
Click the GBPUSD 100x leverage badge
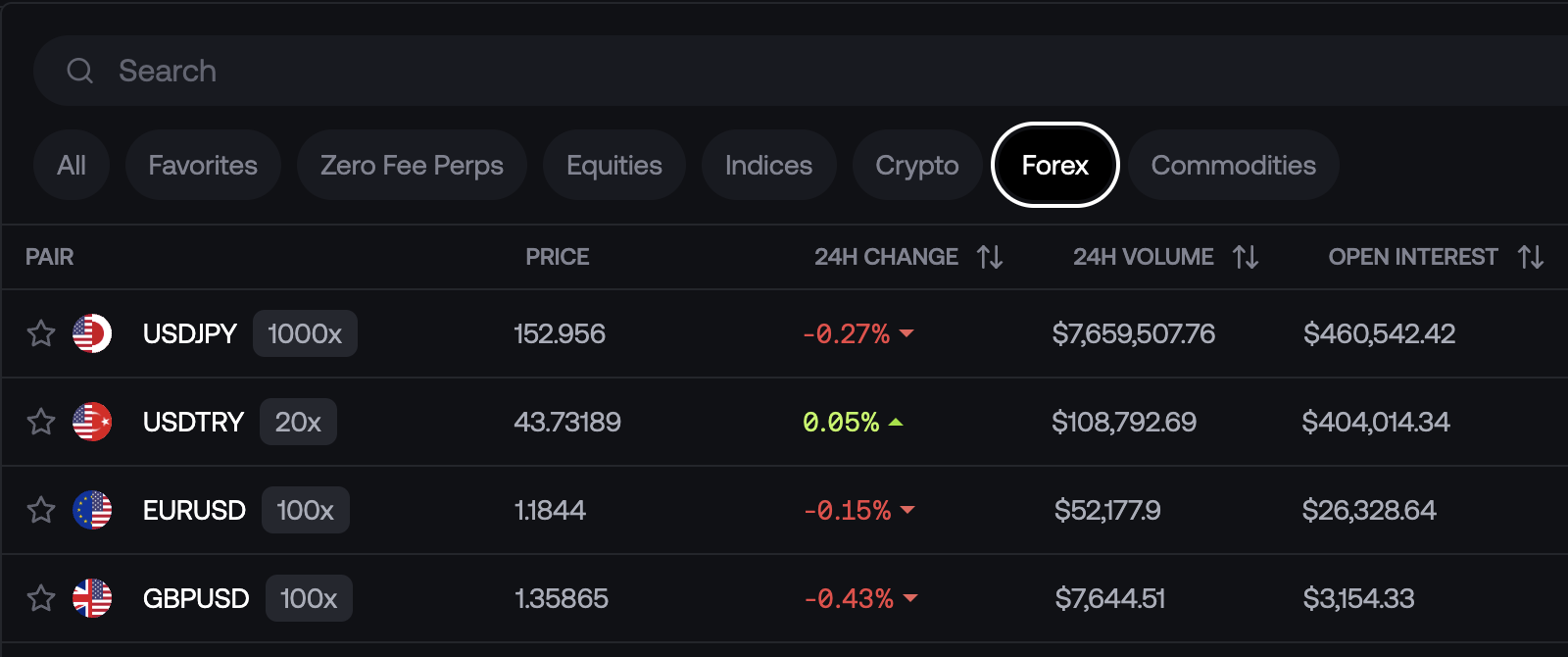[309, 598]
